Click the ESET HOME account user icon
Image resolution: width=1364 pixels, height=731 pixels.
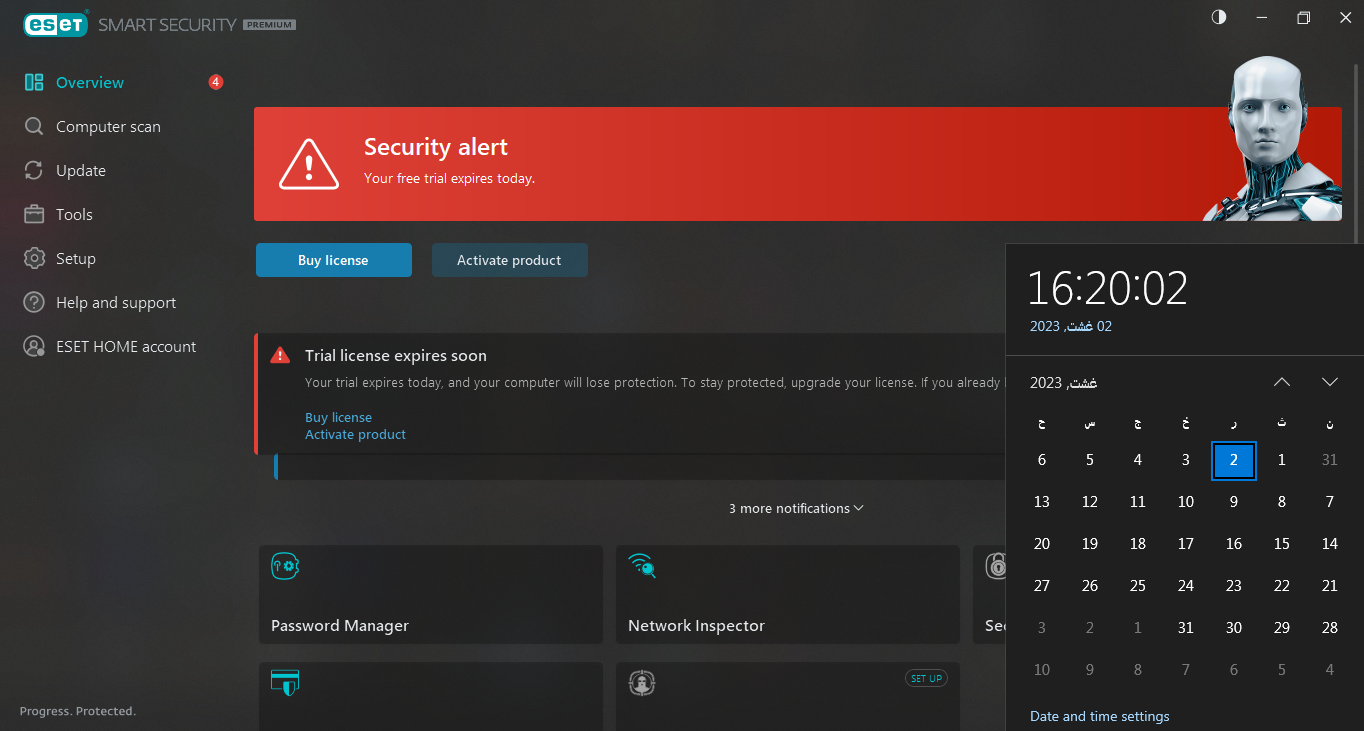[34, 347]
